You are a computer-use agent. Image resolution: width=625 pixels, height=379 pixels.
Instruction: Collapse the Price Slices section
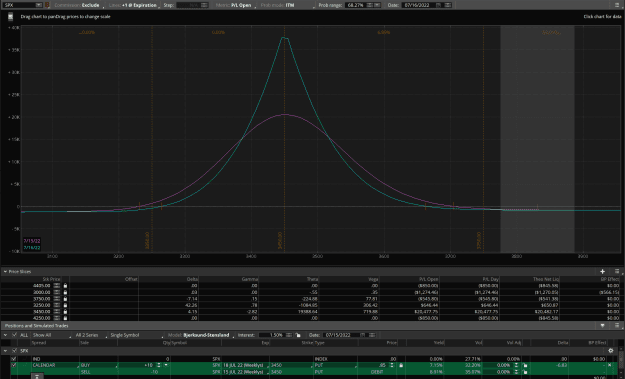(5, 271)
